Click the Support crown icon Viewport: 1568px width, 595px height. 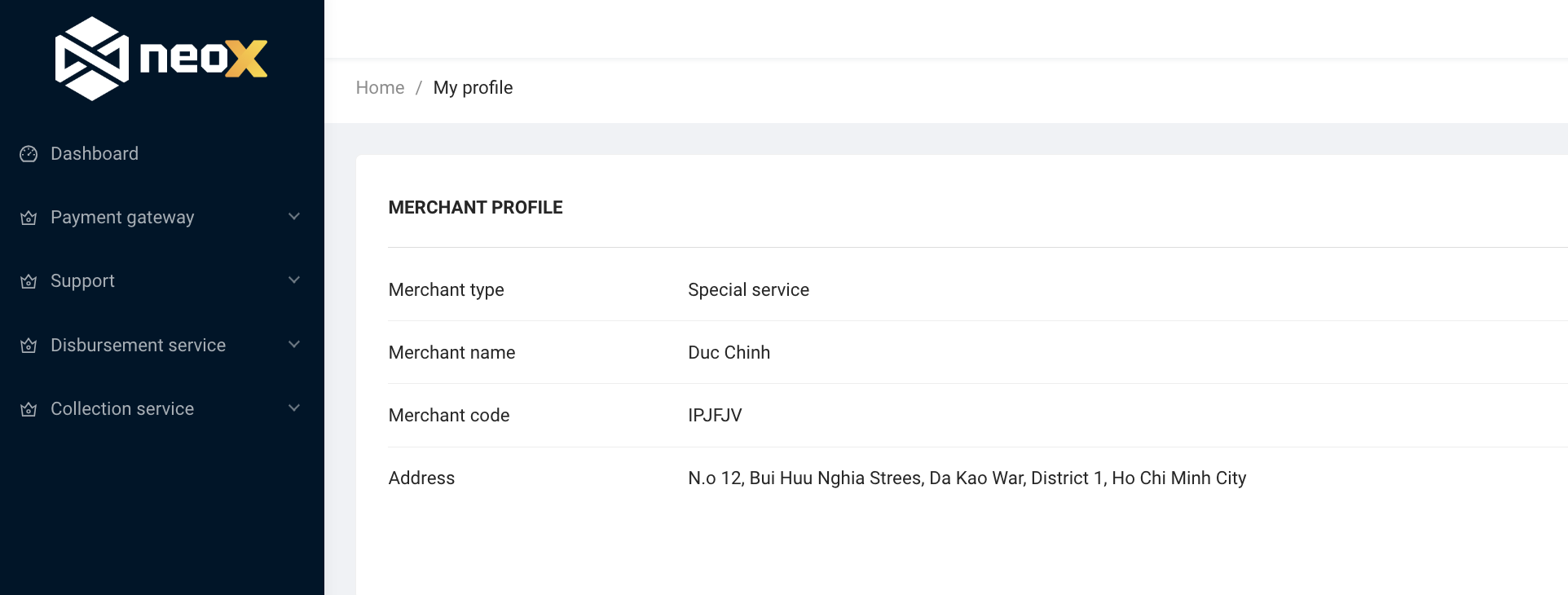[29, 281]
